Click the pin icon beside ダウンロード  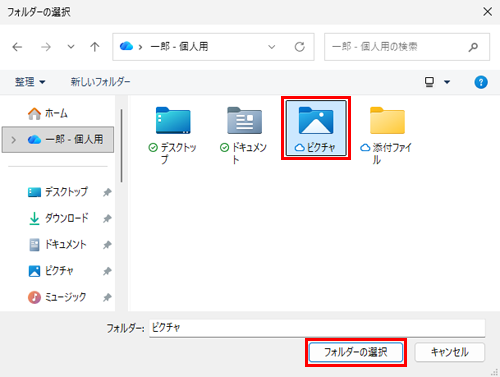point(107,218)
